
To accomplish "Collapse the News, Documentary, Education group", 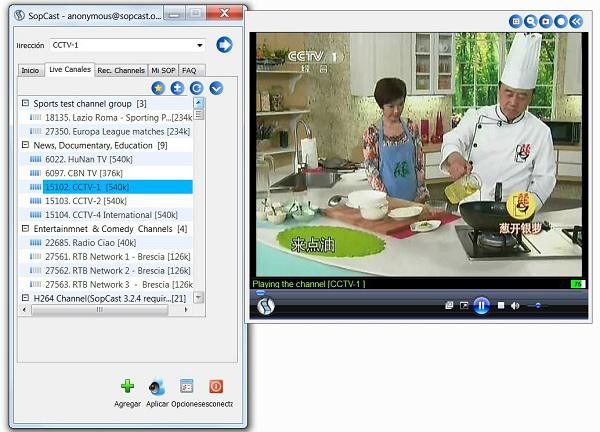I will (25, 145).
